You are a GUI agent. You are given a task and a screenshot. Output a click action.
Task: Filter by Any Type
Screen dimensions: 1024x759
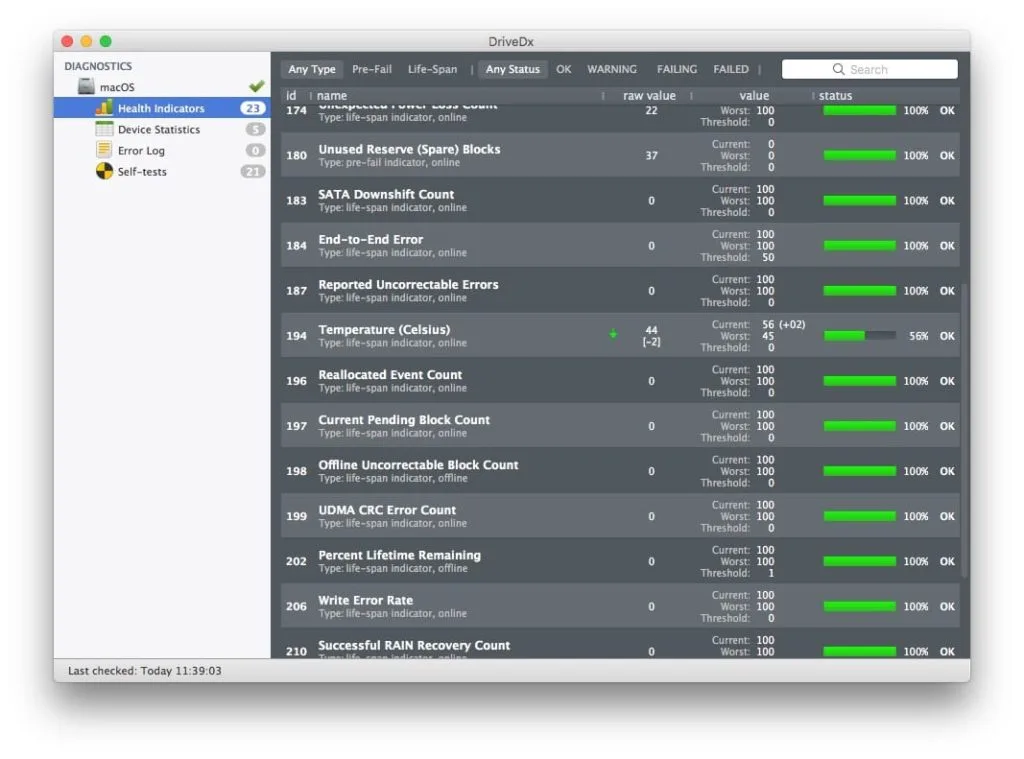tap(312, 69)
